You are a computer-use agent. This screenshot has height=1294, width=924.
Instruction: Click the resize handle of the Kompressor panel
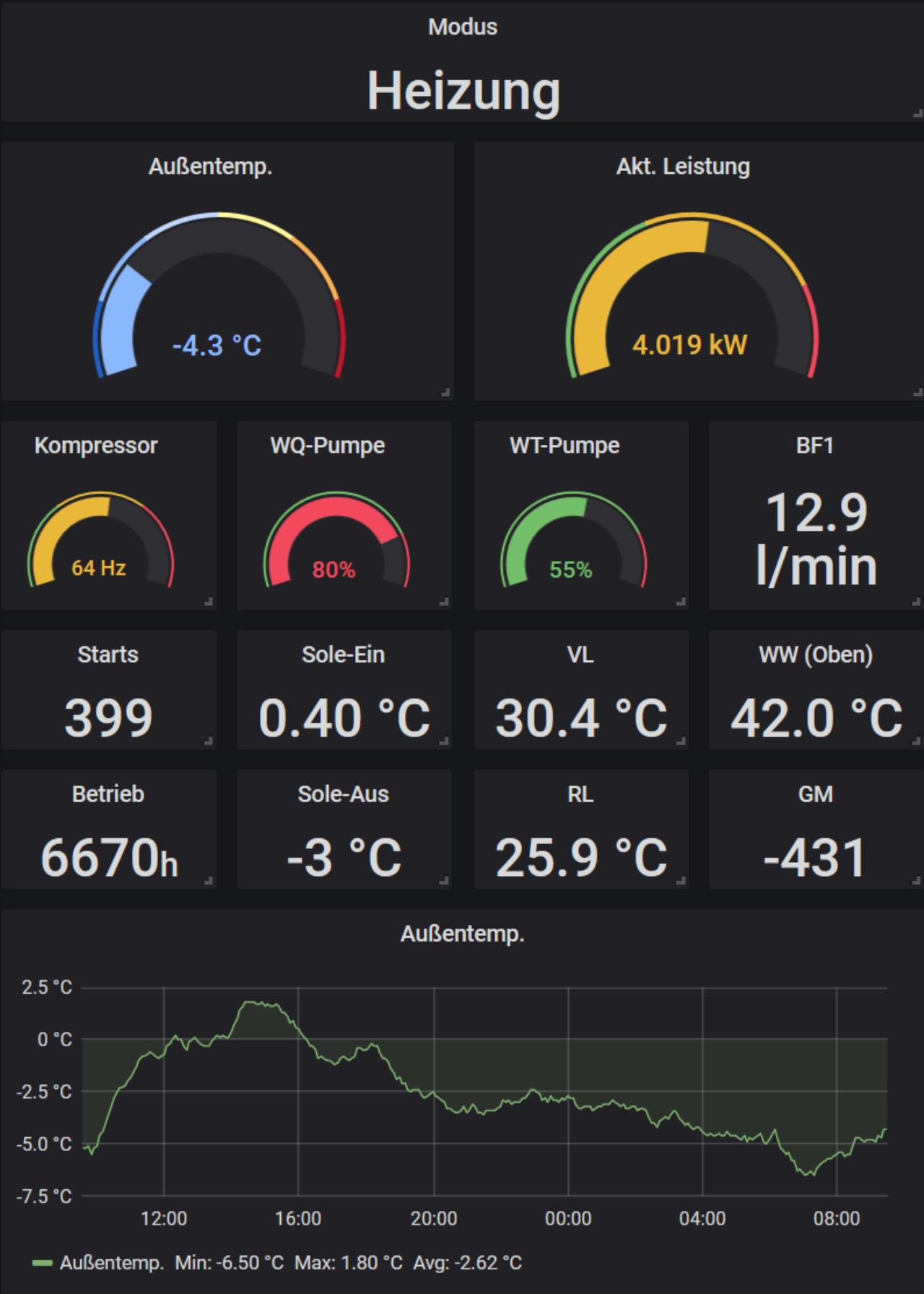pyautogui.click(x=209, y=602)
